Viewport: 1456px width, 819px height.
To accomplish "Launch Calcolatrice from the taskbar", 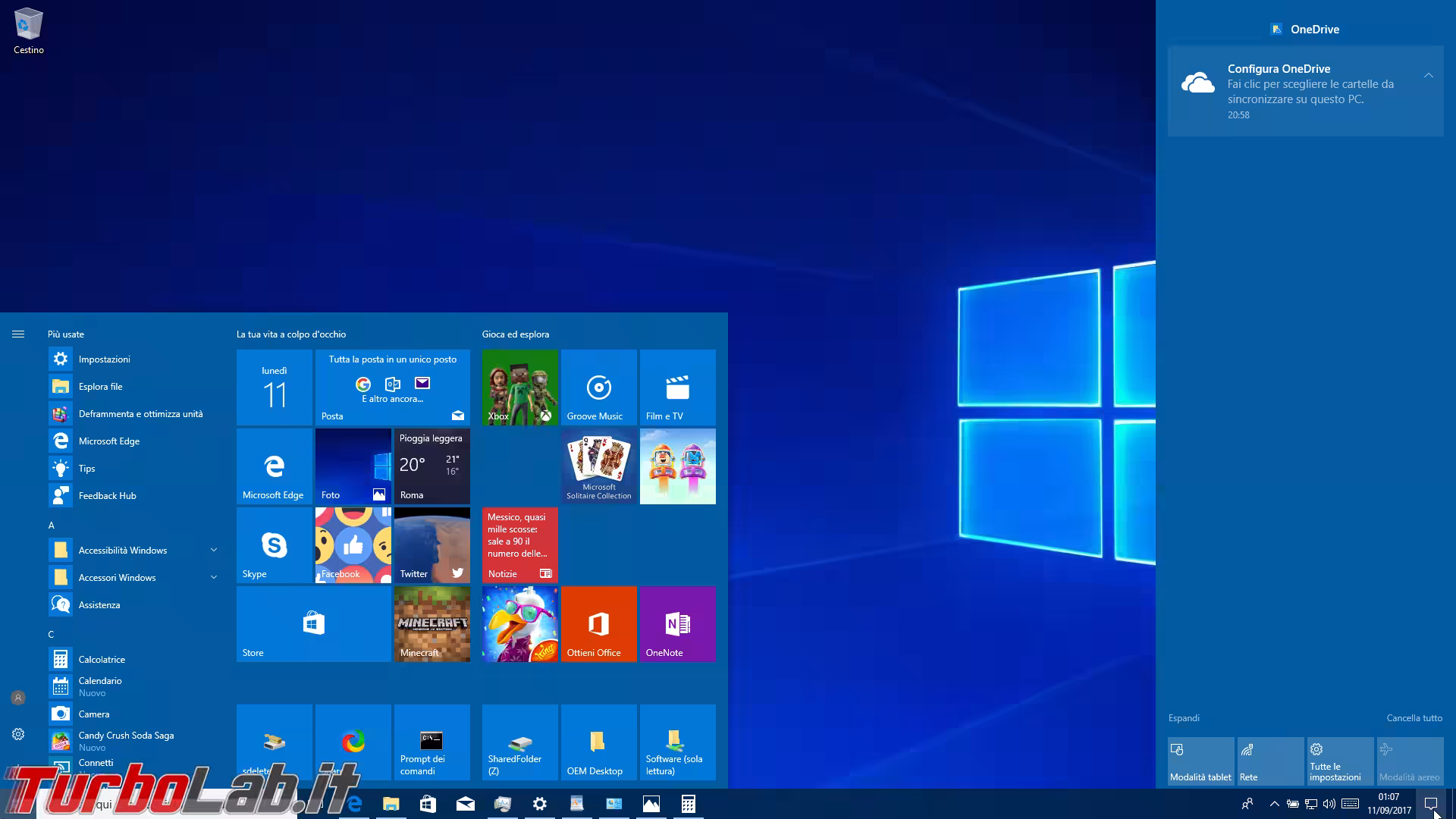I will [x=689, y=803].
